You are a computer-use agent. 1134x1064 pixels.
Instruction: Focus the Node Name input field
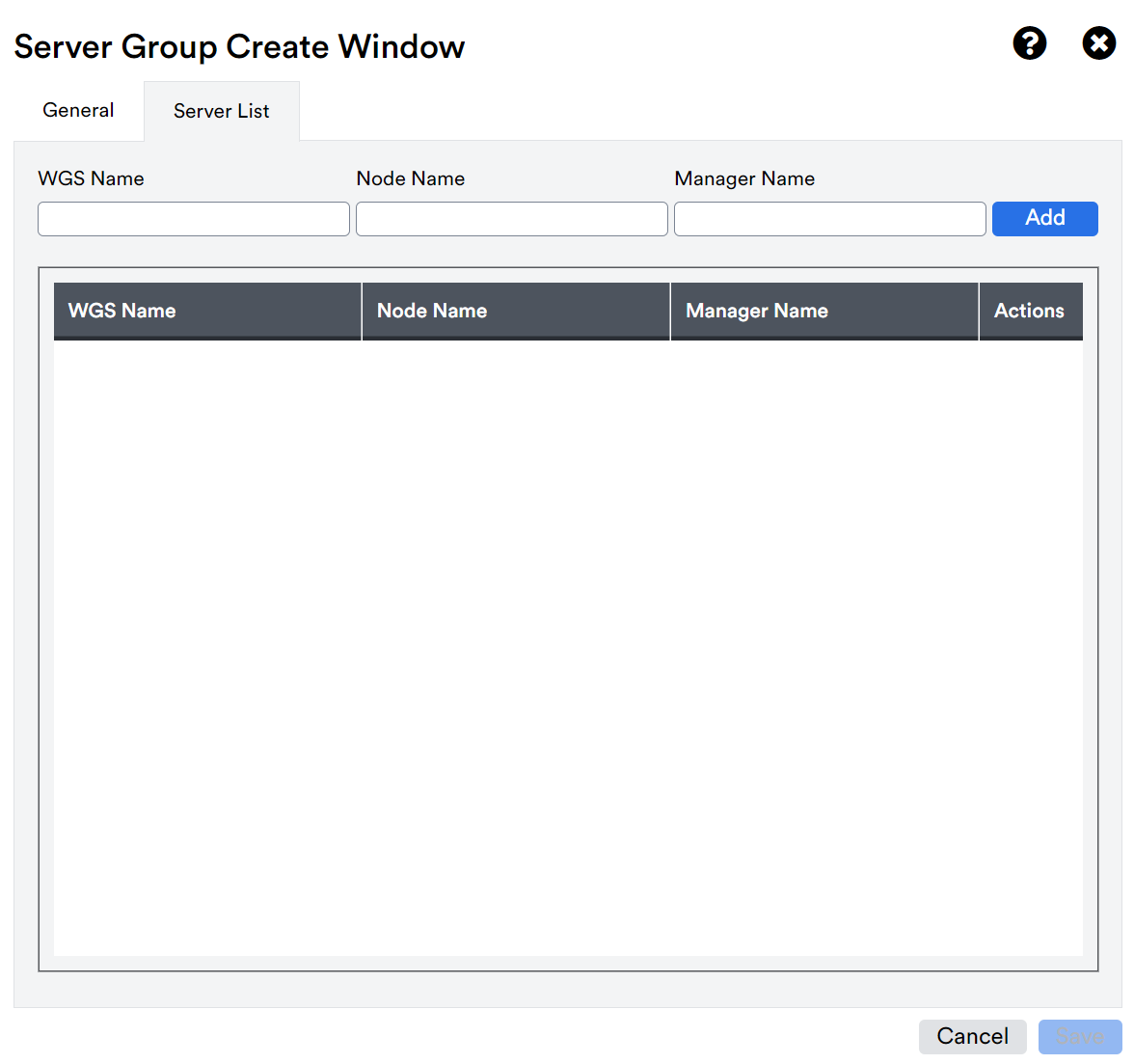[x=511, y=219]
